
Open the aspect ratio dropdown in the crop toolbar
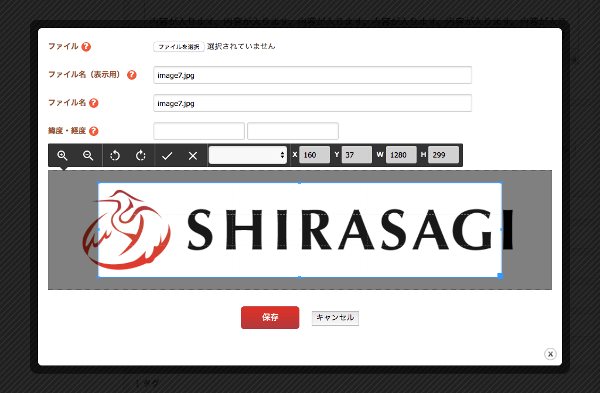click(x=248, y=155)
